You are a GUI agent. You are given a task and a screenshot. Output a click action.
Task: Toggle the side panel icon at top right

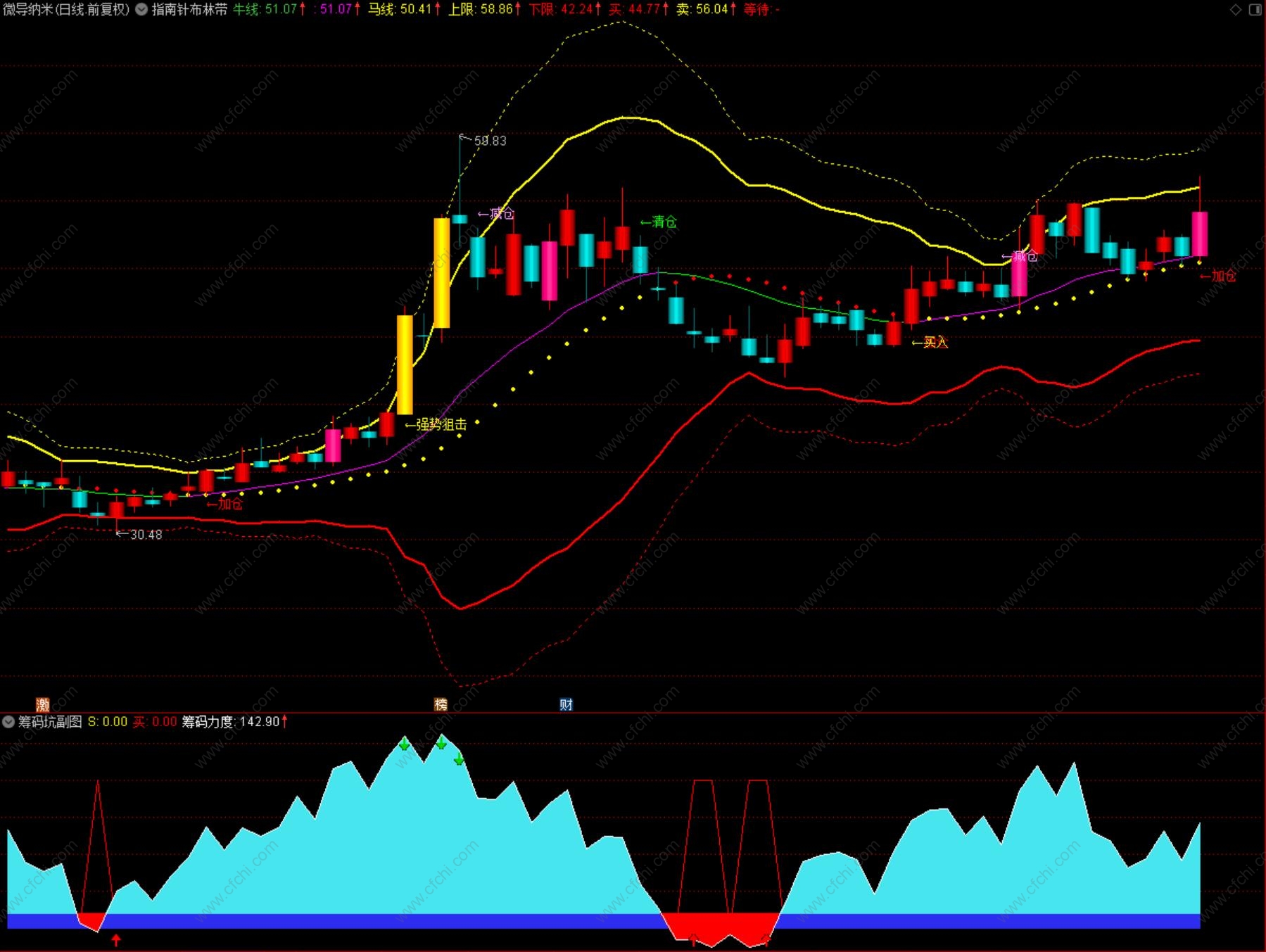[1255, 9]
